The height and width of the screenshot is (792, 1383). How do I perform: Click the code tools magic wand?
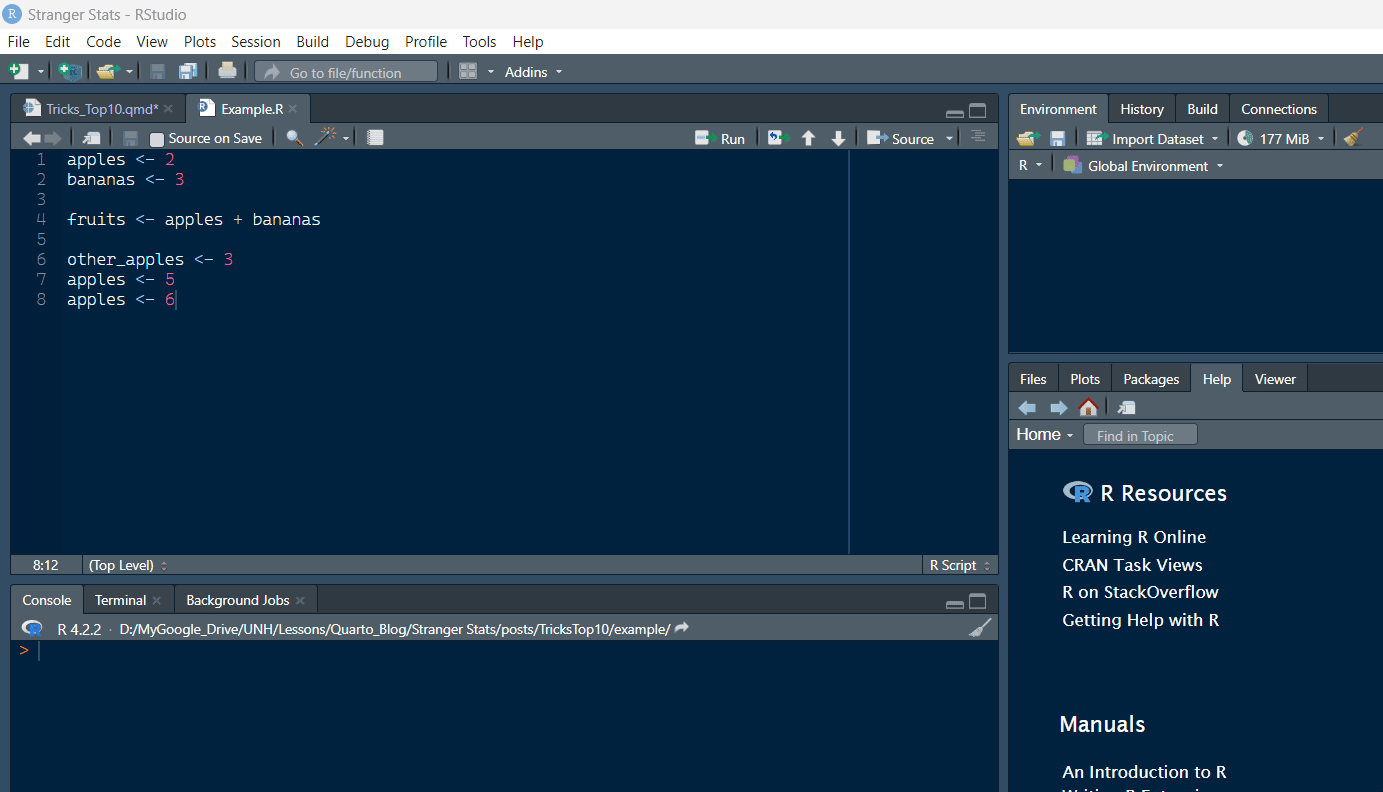click(326, 138)
